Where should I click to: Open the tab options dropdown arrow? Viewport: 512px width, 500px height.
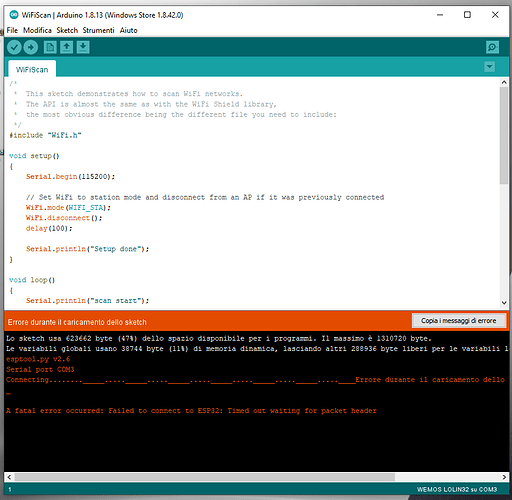pyautogui.click(x=489, y=67)
